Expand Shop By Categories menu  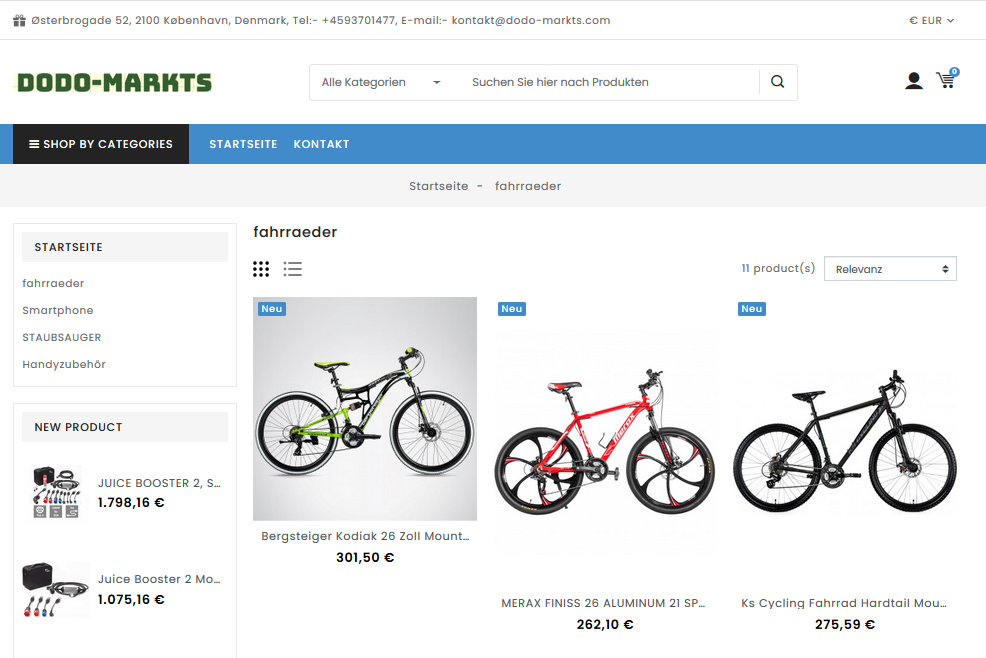[101, 144]
